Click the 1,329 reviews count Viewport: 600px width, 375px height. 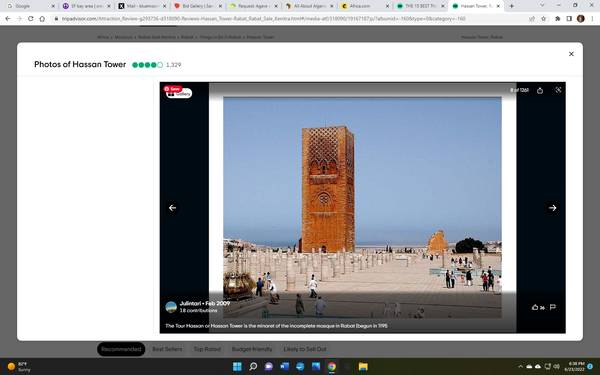173,65
